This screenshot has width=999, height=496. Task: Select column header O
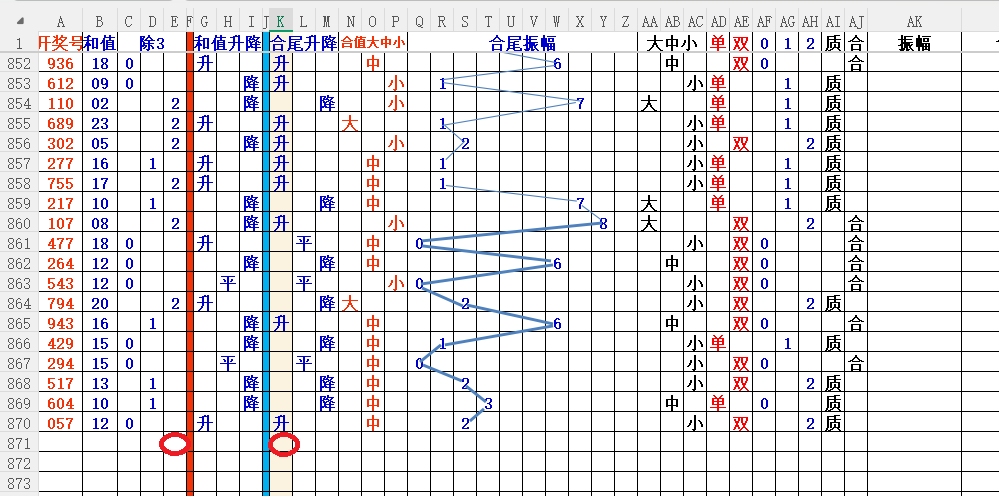click(373, 22)
